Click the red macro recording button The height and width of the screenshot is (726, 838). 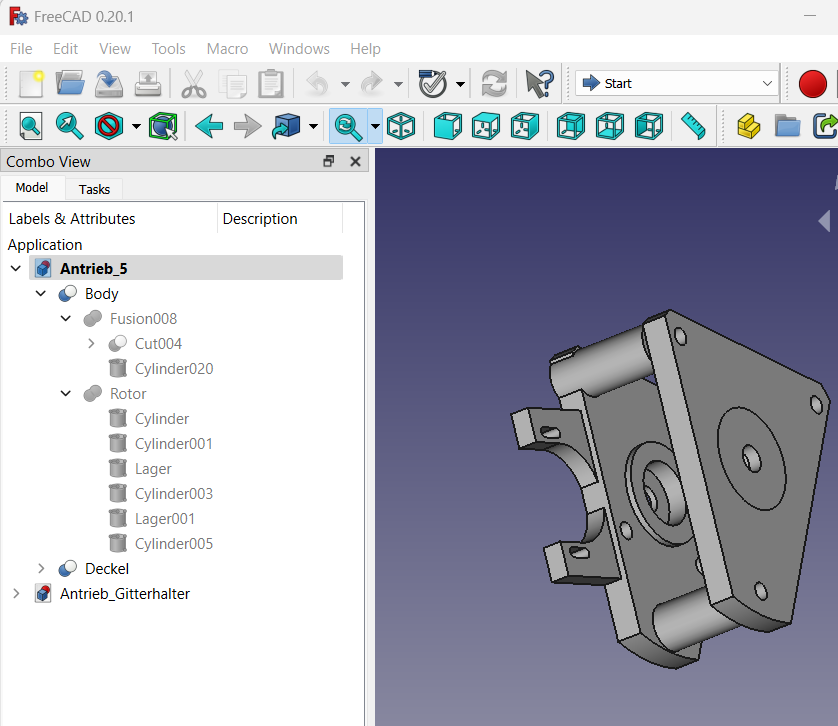point(812,84)
